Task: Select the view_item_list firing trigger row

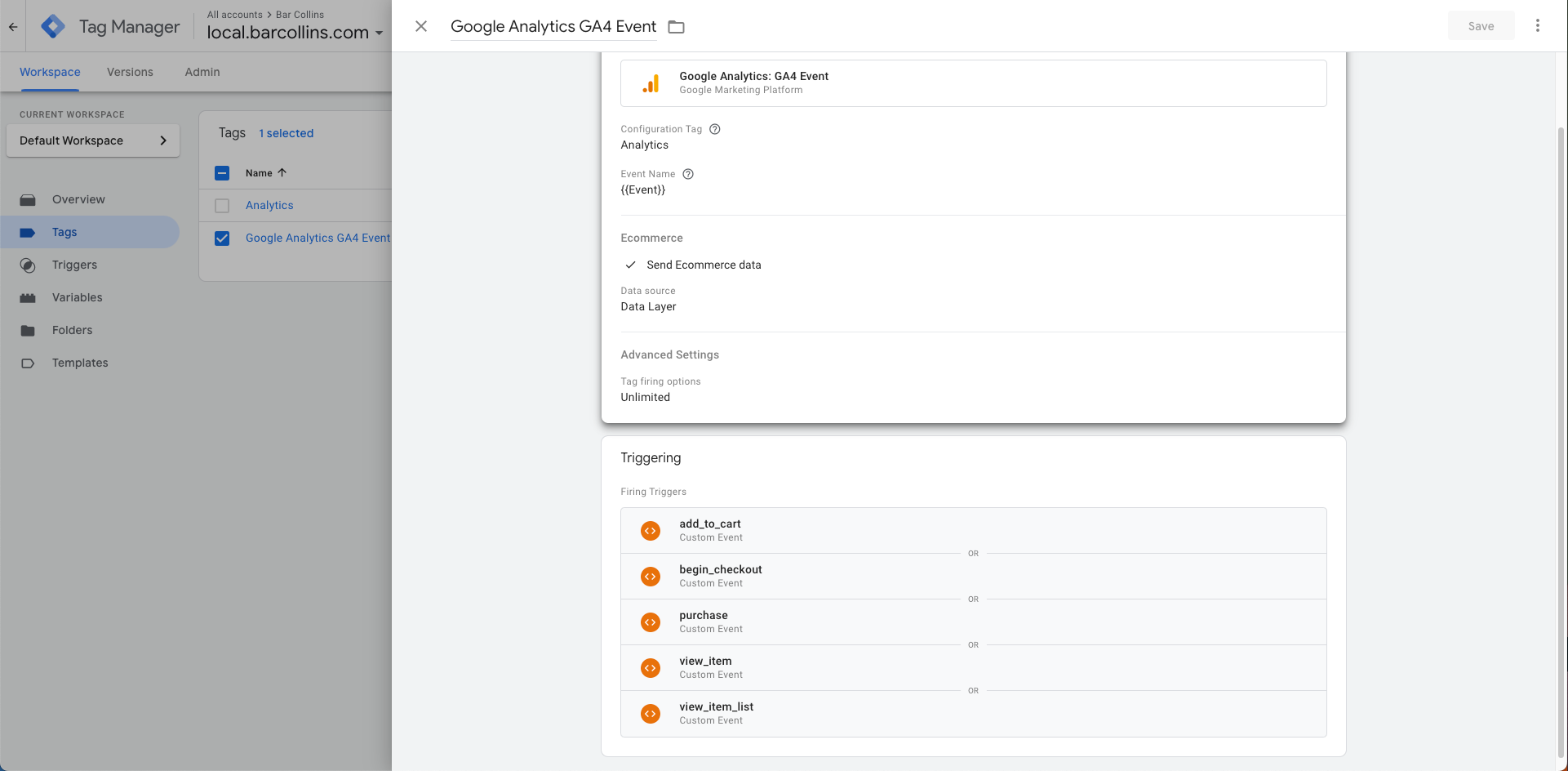Action: 973,714
